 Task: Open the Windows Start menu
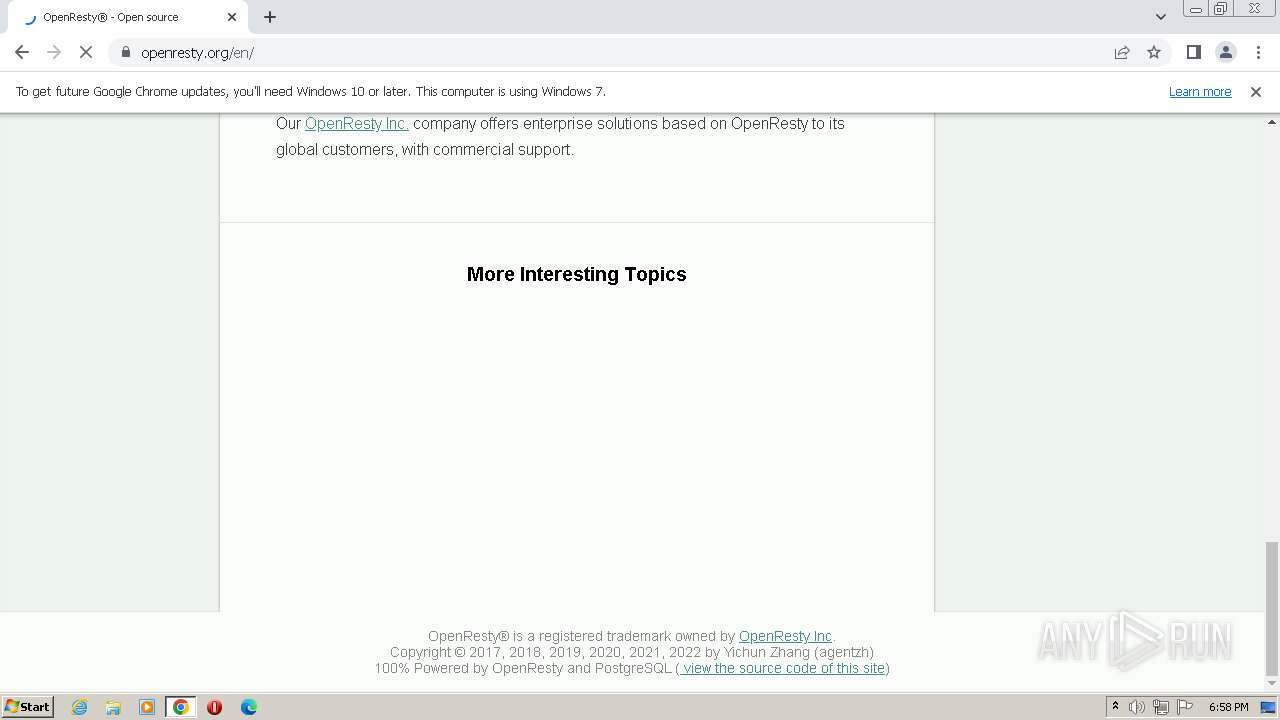click(x=28, y=707)
